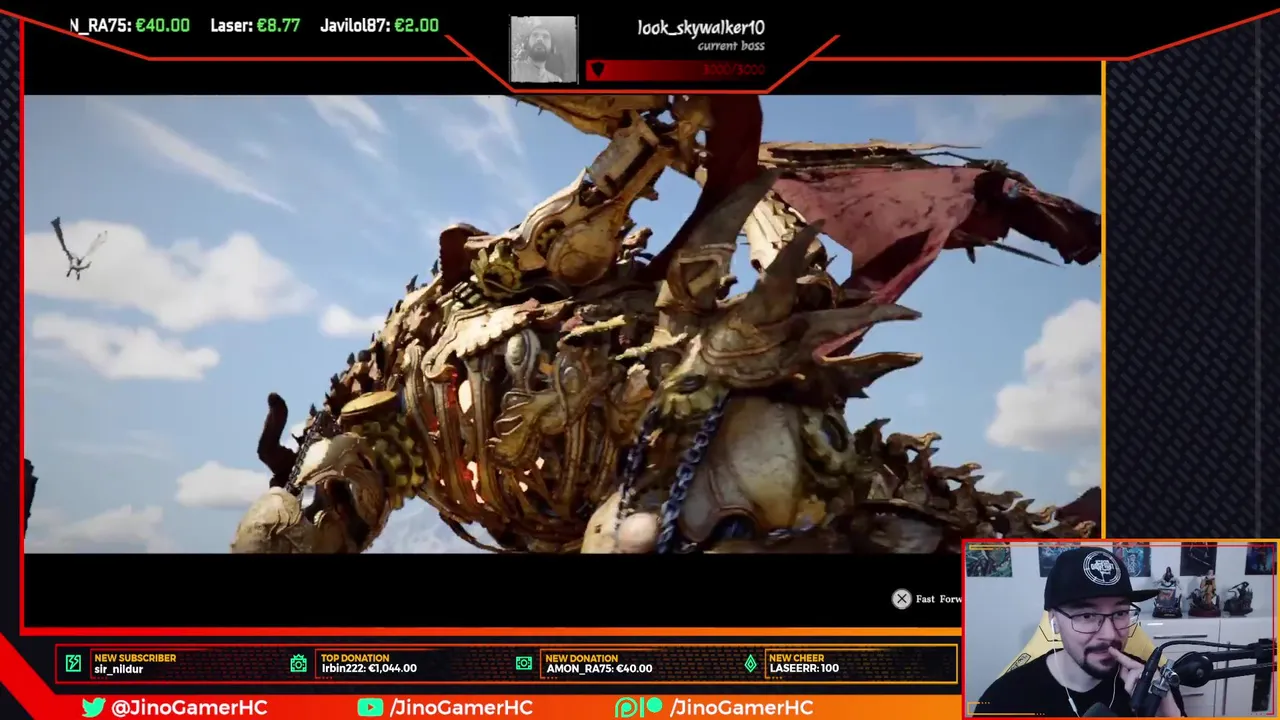The width and height of the screenshot is (1280, 720).
Task: Click the 'current boss' label
Action: click(731, 46)
